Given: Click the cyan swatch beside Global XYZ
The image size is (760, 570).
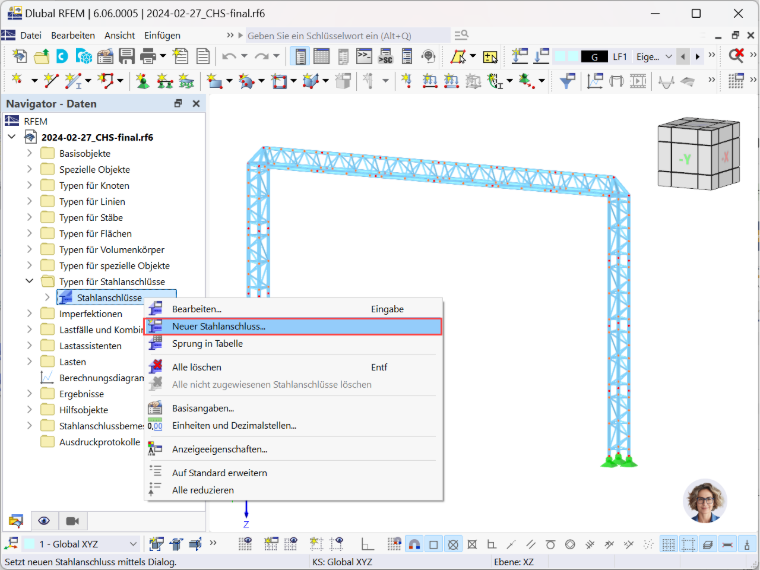Looking at the screenshot, I should tap(30, 544).
